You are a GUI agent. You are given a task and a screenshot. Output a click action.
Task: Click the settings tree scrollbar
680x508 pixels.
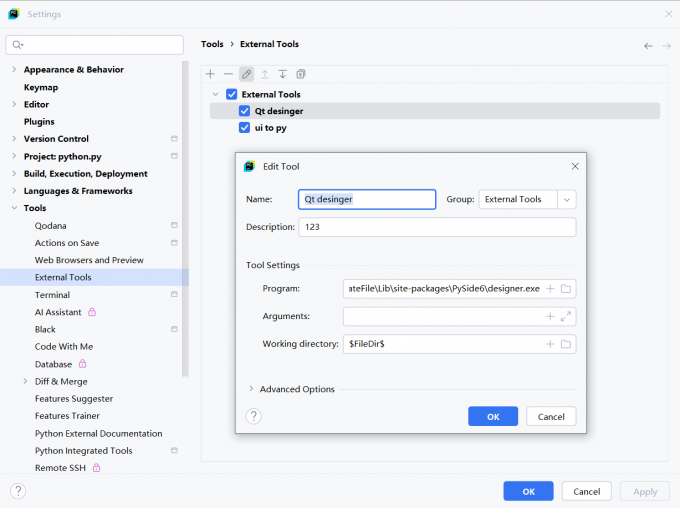click(x=186, y=219)
